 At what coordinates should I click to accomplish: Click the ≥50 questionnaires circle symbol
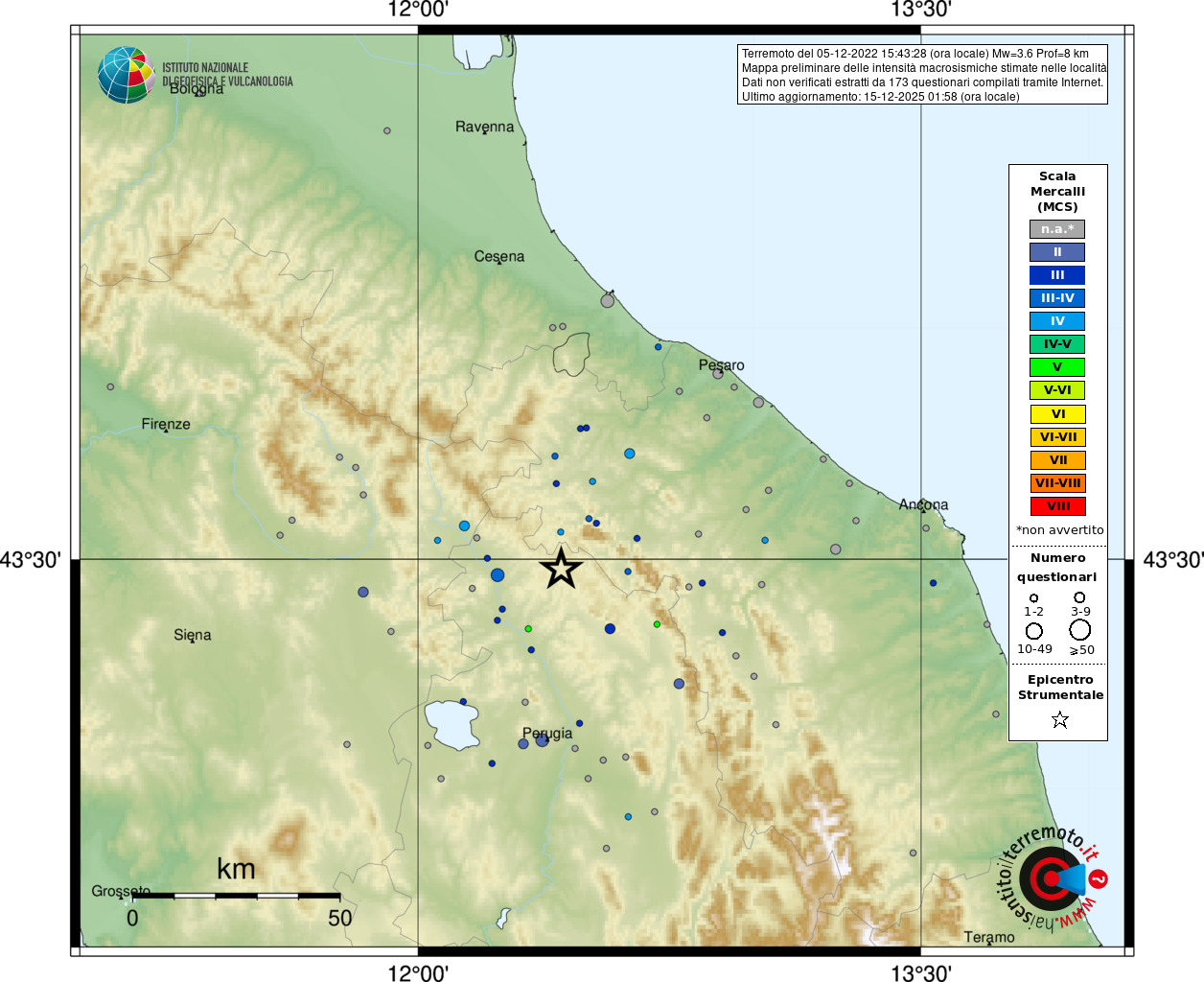pyautogui.click(x=1080, y=630)
